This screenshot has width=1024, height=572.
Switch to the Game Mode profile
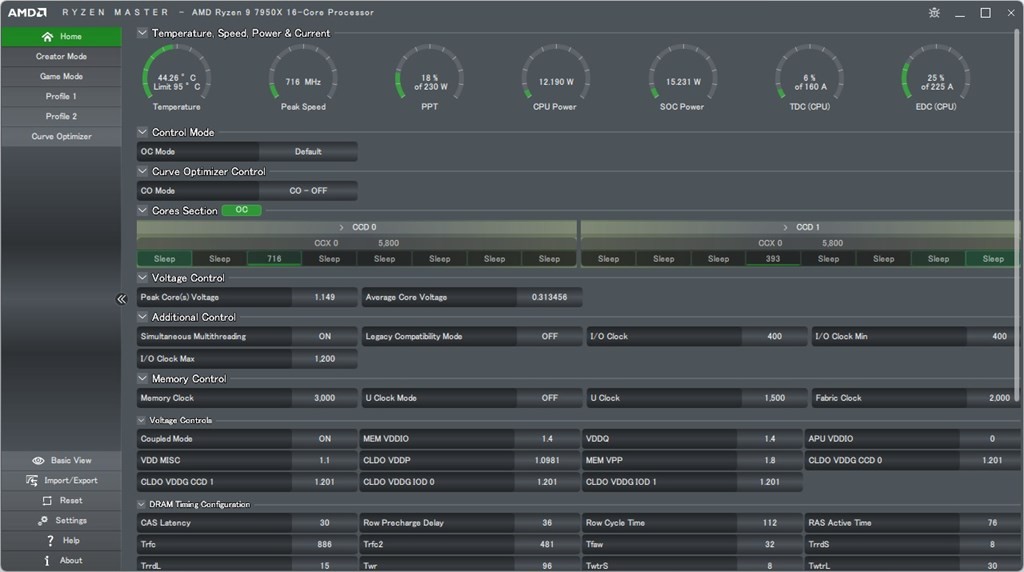pos(61,77)
